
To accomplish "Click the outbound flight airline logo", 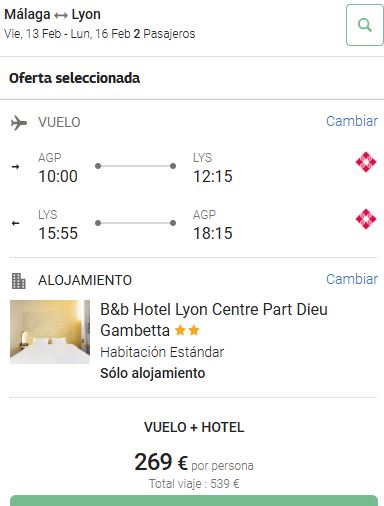I will tap(366, 162).
